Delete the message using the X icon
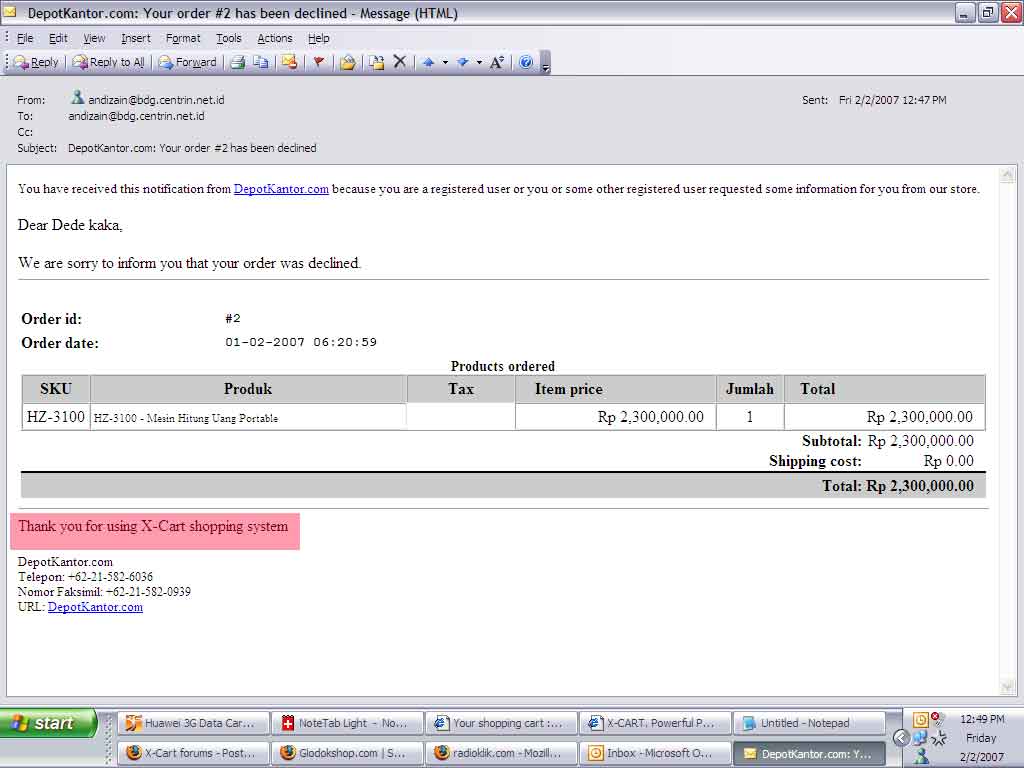The image size is (1024, 768). tap(400, 62)
